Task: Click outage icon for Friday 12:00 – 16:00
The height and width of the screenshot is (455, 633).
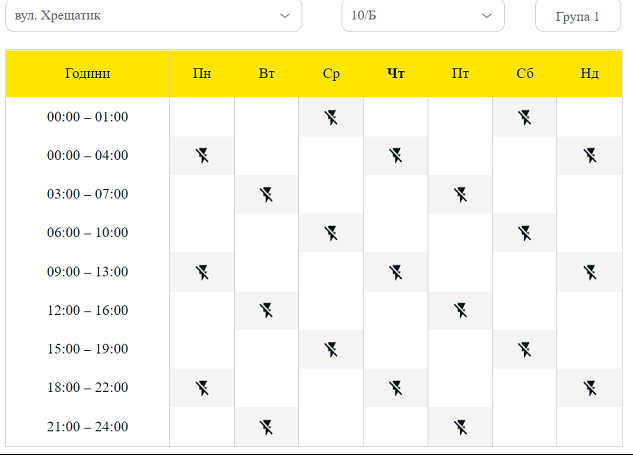Action: click(x=460, y=310)
